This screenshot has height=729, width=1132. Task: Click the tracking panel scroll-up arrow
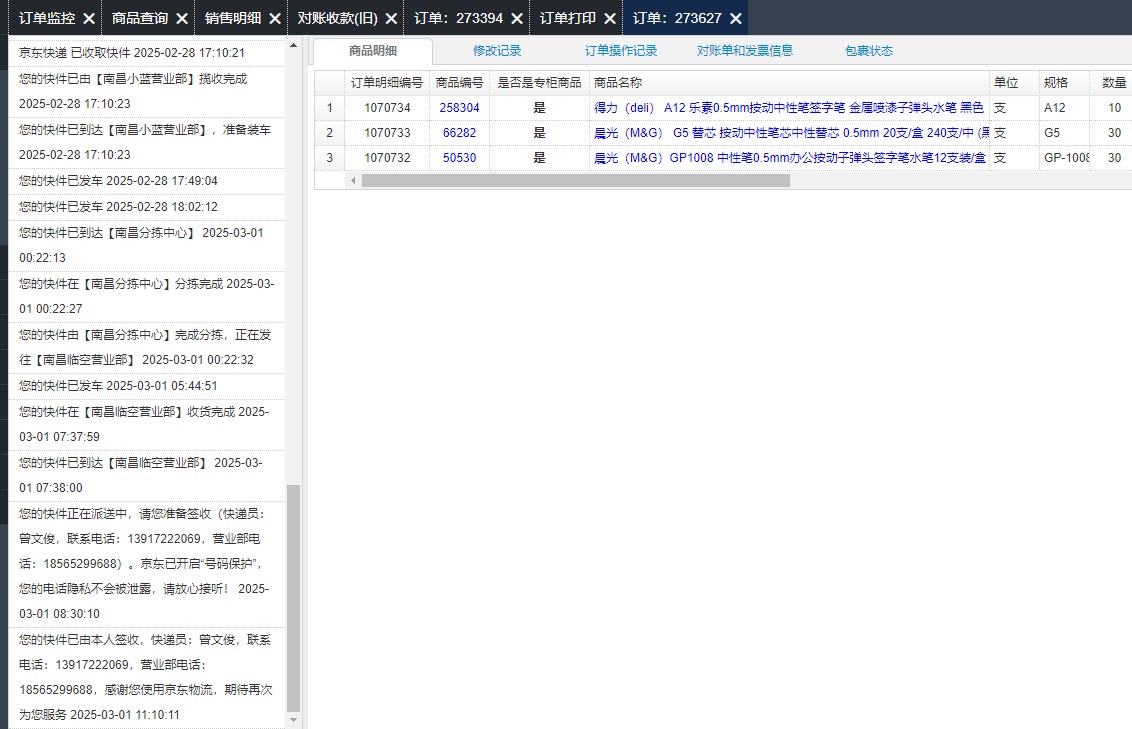click(293, 45)
